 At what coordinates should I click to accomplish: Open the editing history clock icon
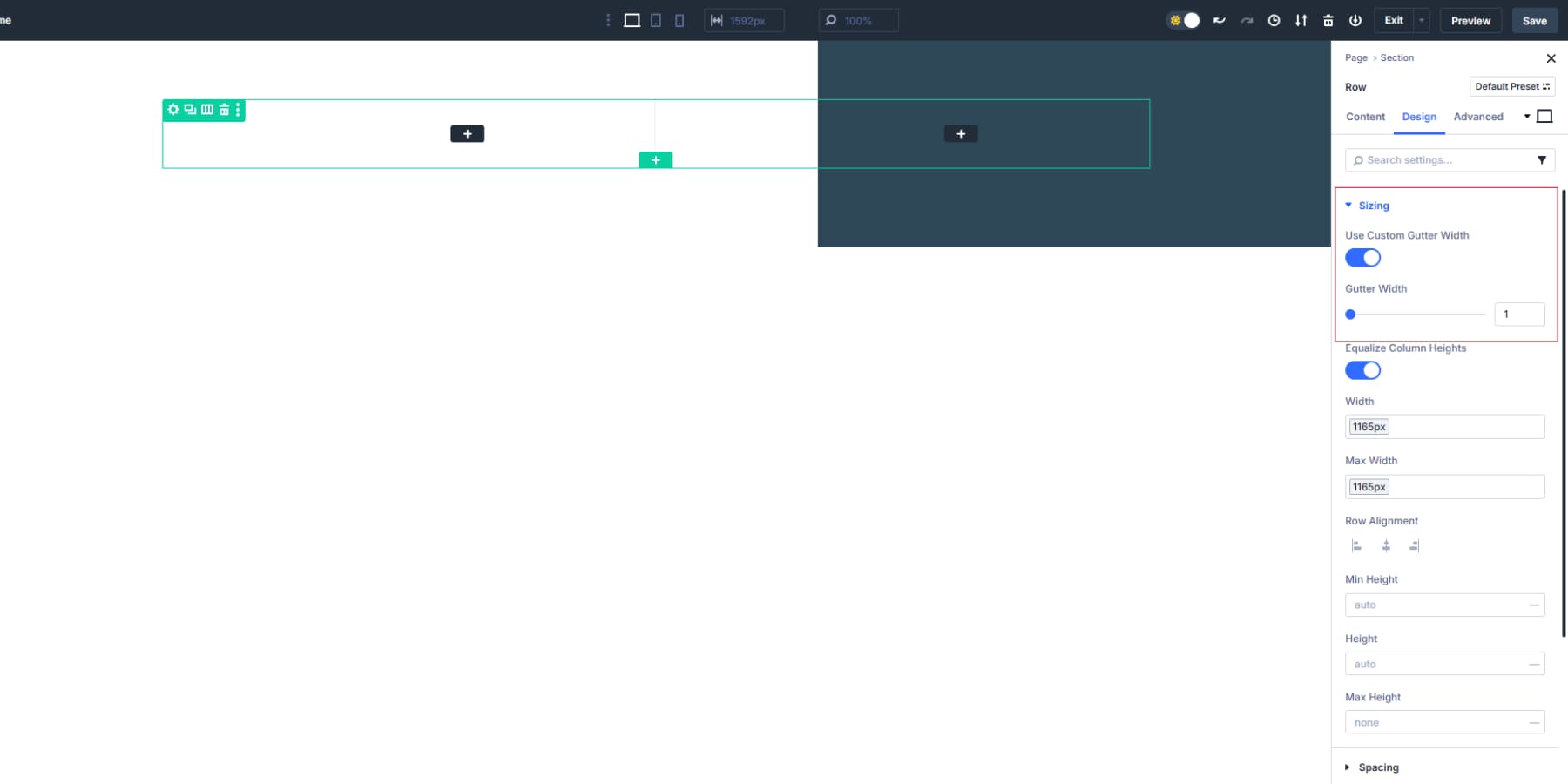(1274, 20)
